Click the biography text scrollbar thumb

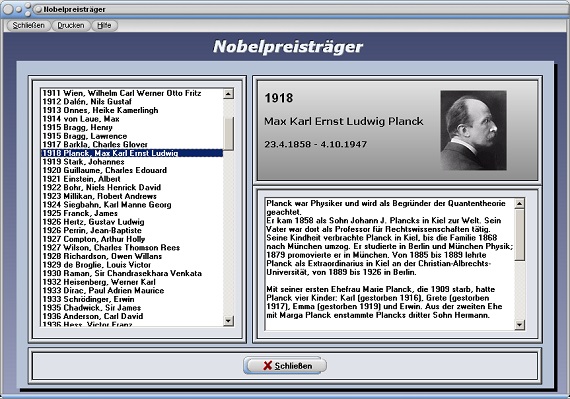tap(519, 235)
